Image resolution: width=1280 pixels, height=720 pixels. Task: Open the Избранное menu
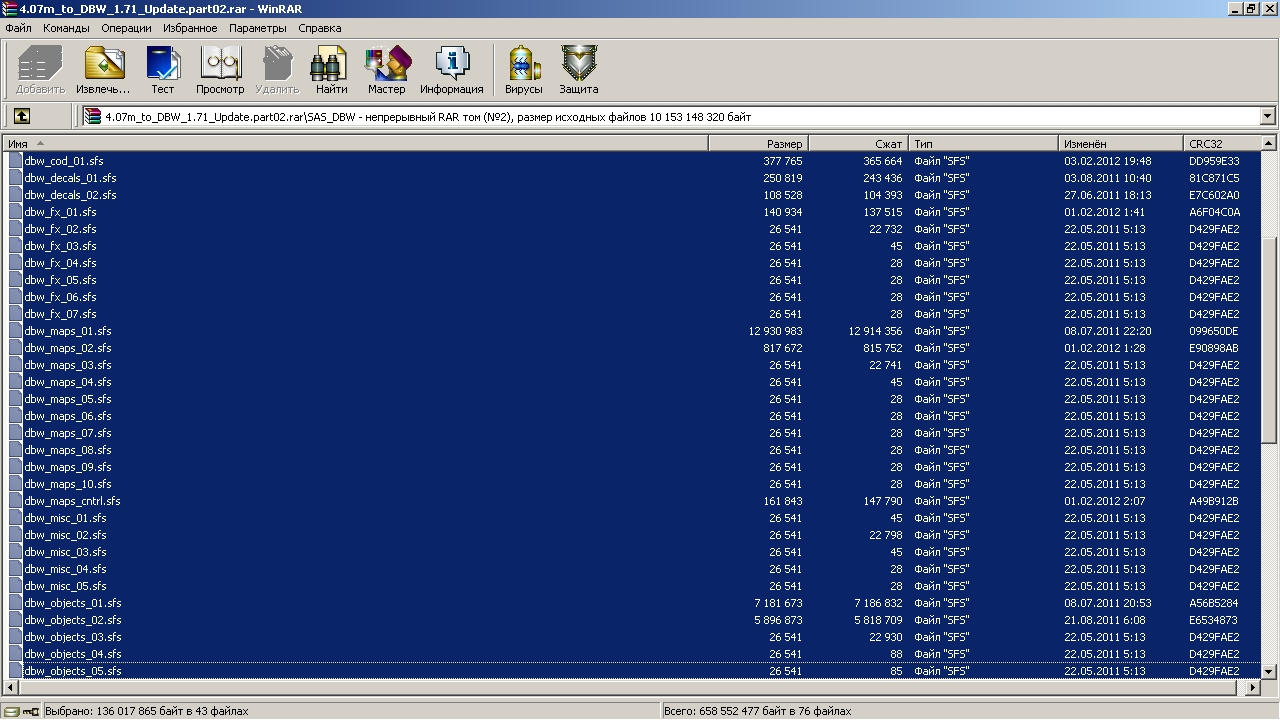[x=190, y=28]
